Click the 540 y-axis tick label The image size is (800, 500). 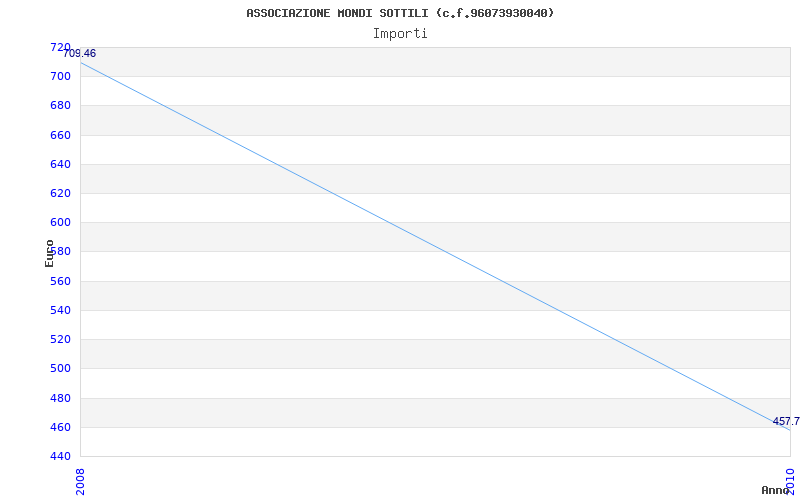click(60, 310)
